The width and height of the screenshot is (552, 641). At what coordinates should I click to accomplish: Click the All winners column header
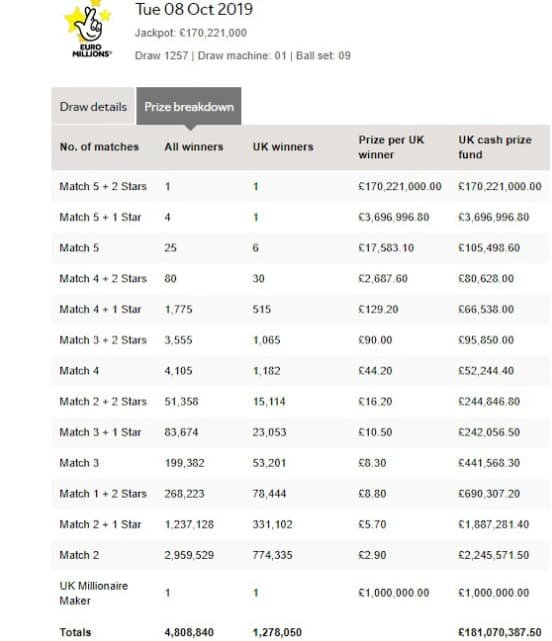[194, 147]
